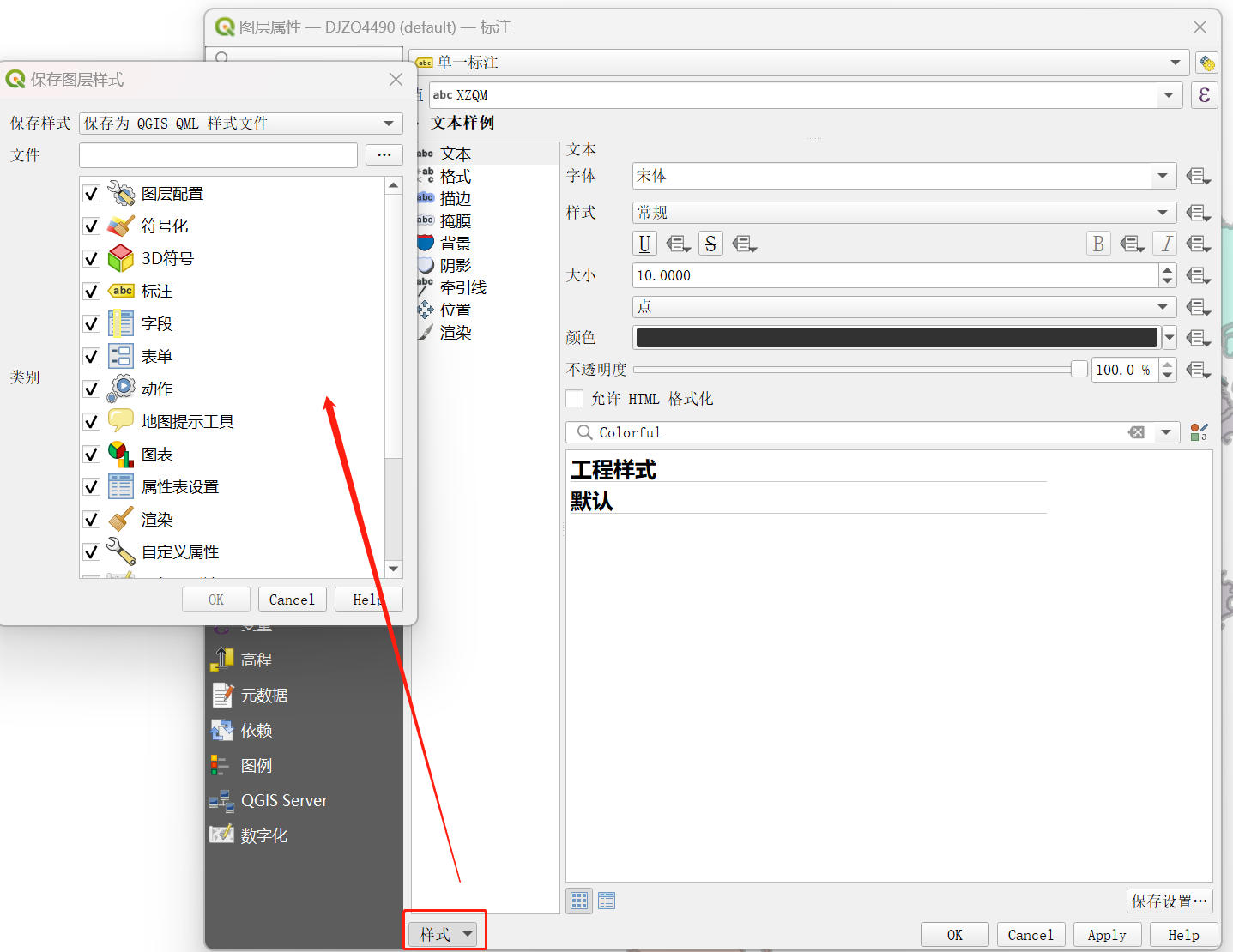This screenshot has width=1233, height=952.
Task: Open the 点 size unit dropdown
Action: point(904,307)
